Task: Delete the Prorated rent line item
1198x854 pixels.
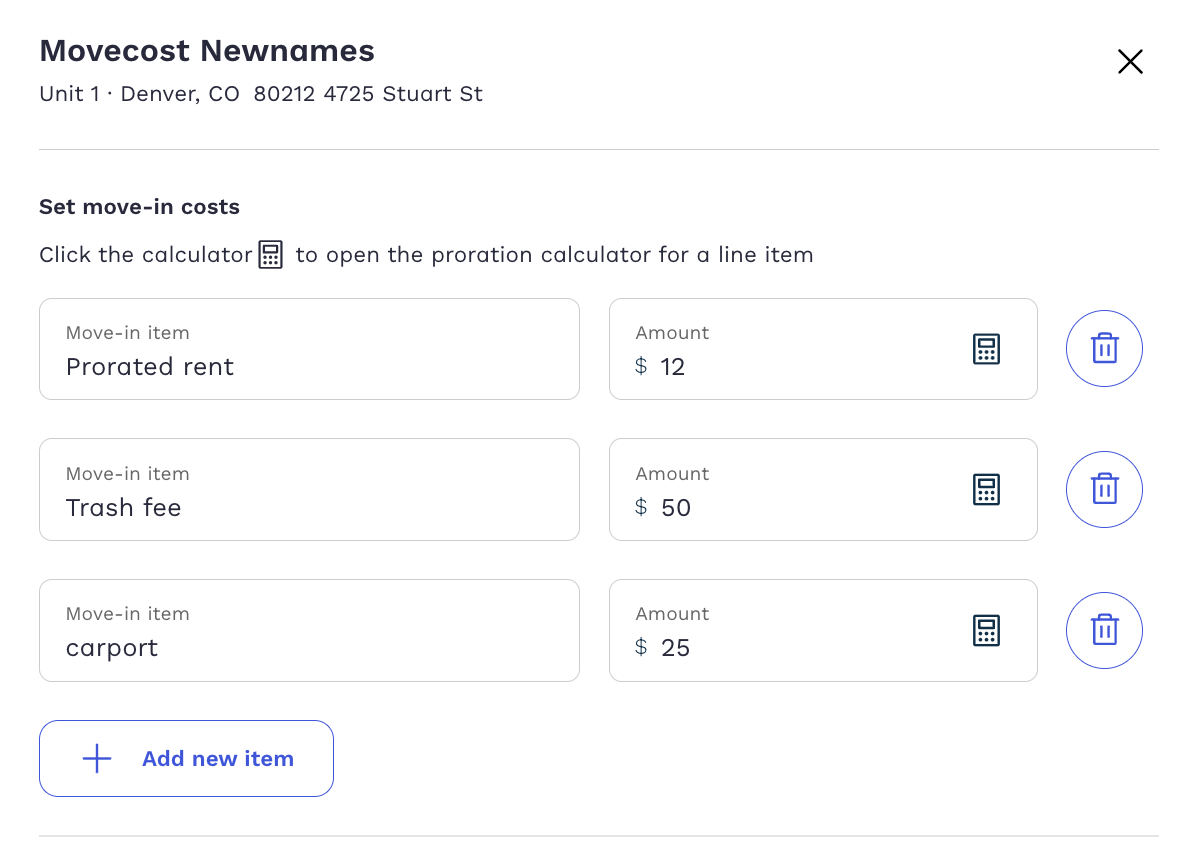Action: 1104,348
